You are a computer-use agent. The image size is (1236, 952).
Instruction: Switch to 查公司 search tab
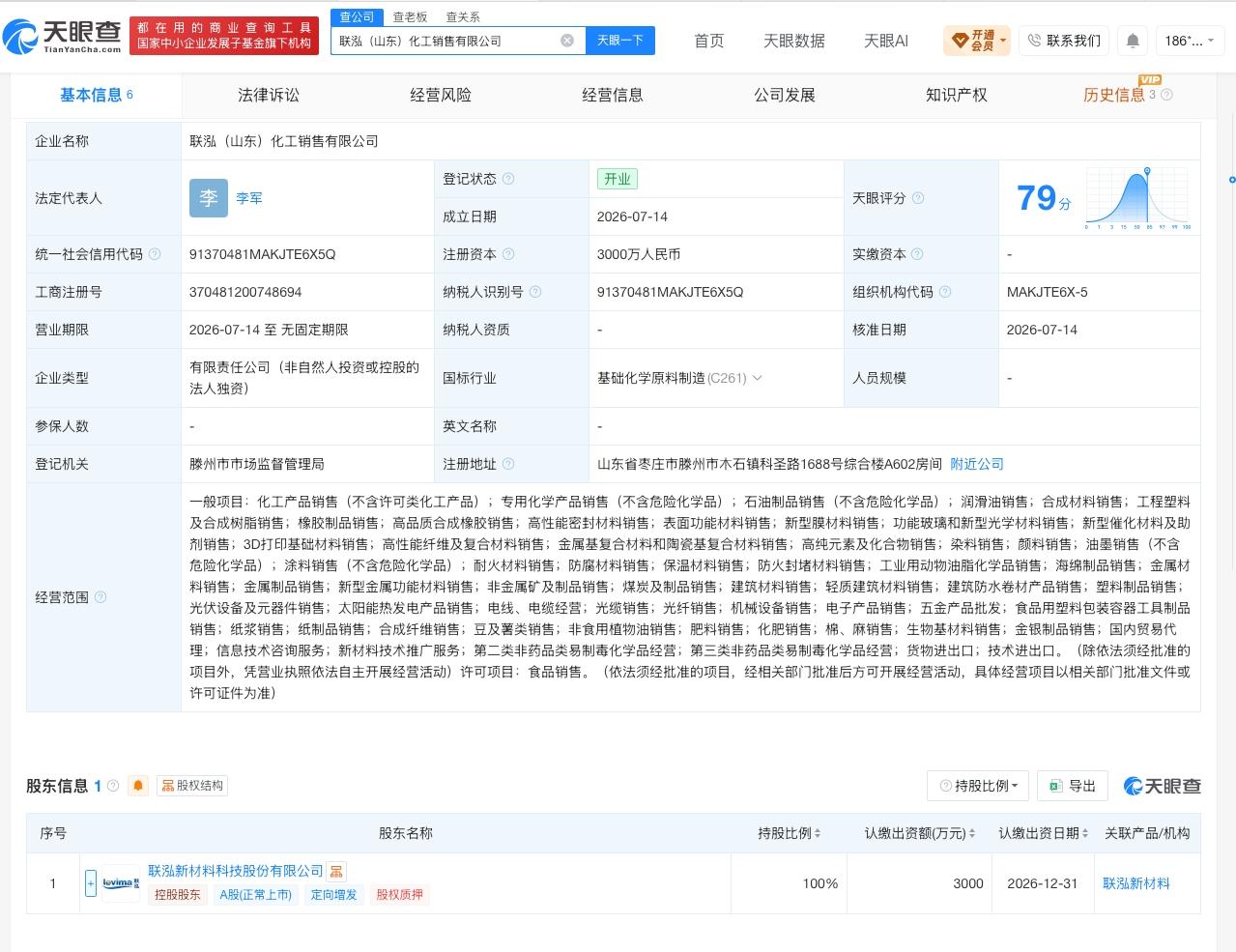357,17
